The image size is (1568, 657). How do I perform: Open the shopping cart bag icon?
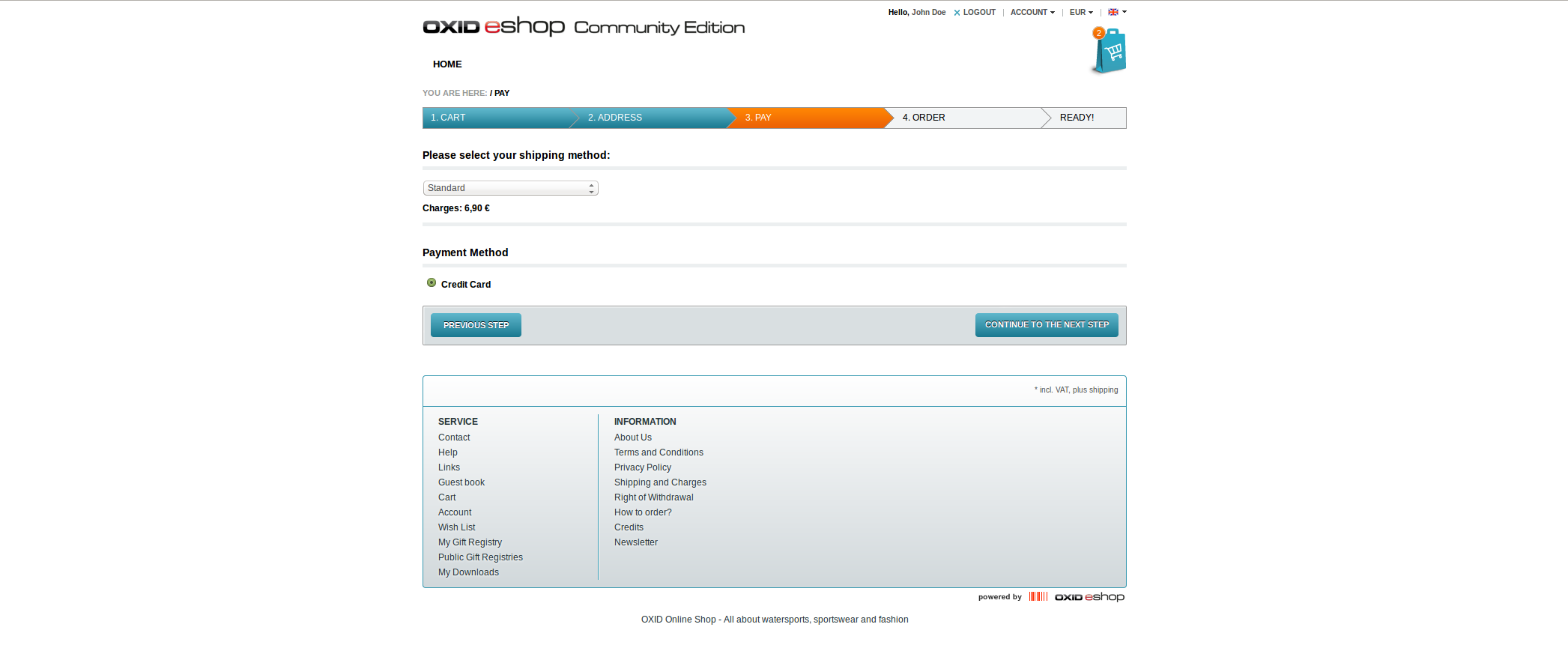[x=1110, y=52]
